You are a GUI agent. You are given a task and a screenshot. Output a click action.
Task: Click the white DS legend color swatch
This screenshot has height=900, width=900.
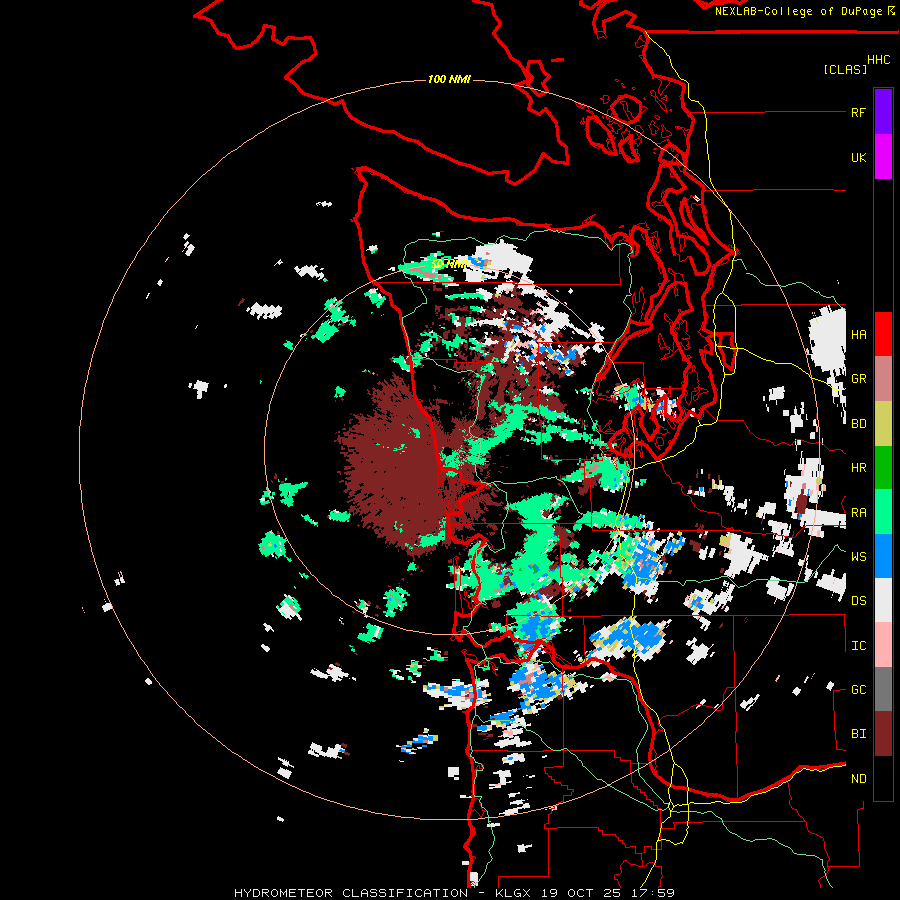click(883, 600)
